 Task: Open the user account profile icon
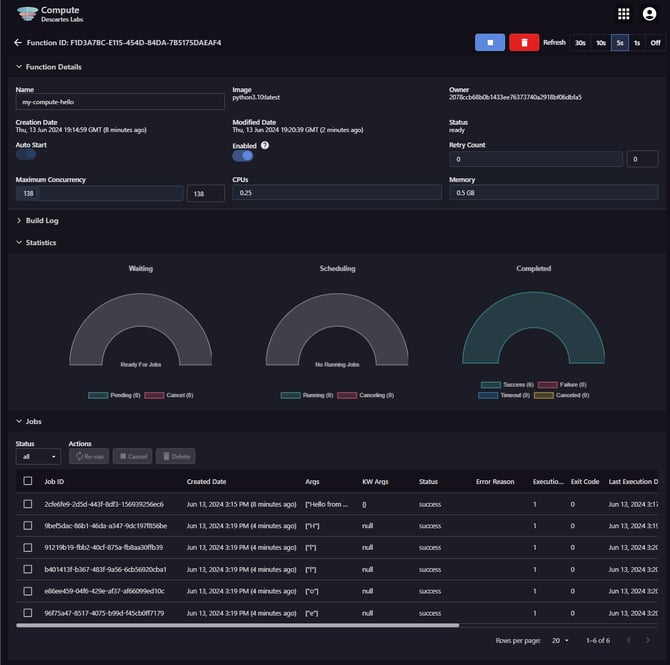click(649, 14)
